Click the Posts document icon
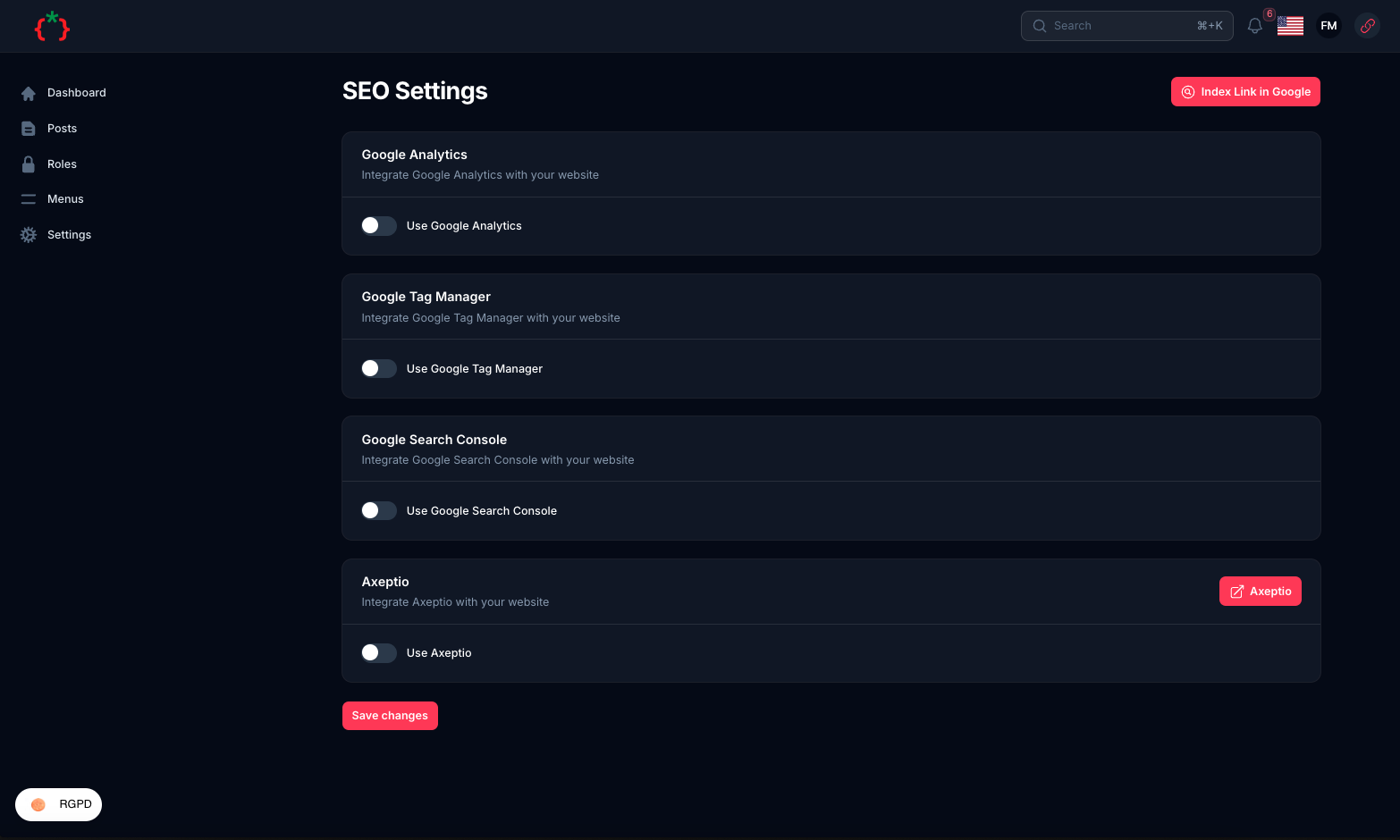This screenshot has width=1400, height=840. [29, 129]
